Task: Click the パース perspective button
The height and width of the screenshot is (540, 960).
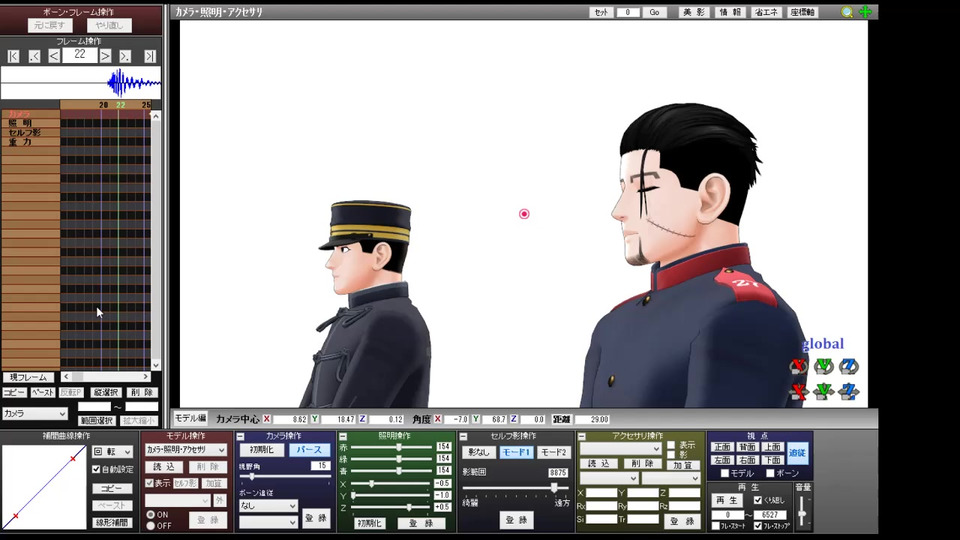Action: [309, 450]
